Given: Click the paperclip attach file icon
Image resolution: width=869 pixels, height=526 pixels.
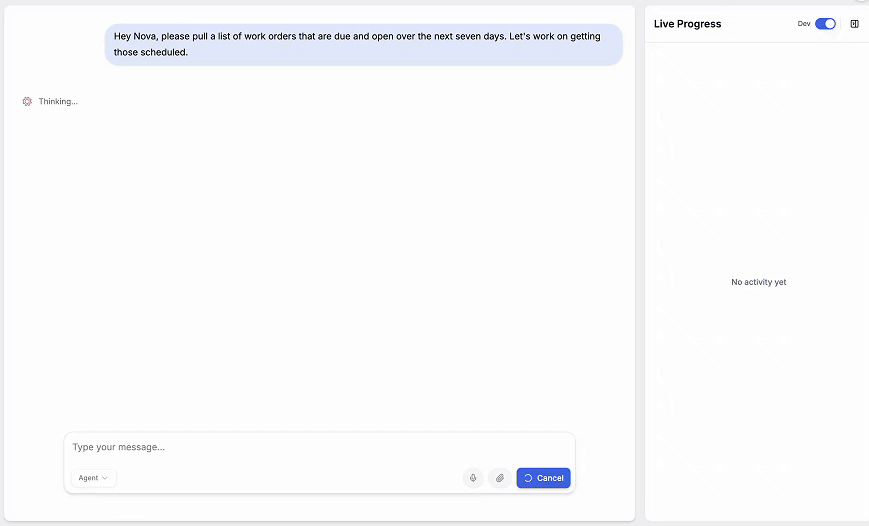Looking at the screenshot, I should [500, 478].
